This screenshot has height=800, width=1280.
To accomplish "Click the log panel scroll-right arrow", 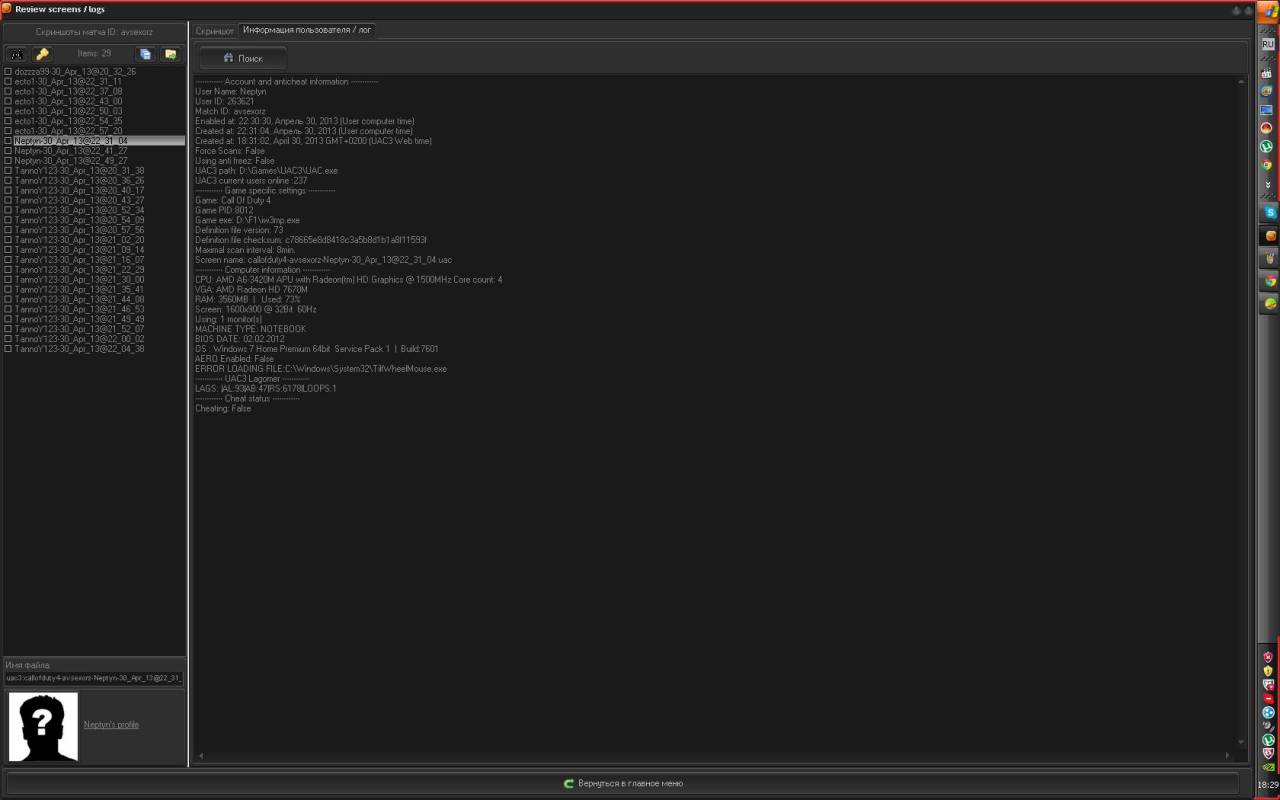I will [1229, 756].
